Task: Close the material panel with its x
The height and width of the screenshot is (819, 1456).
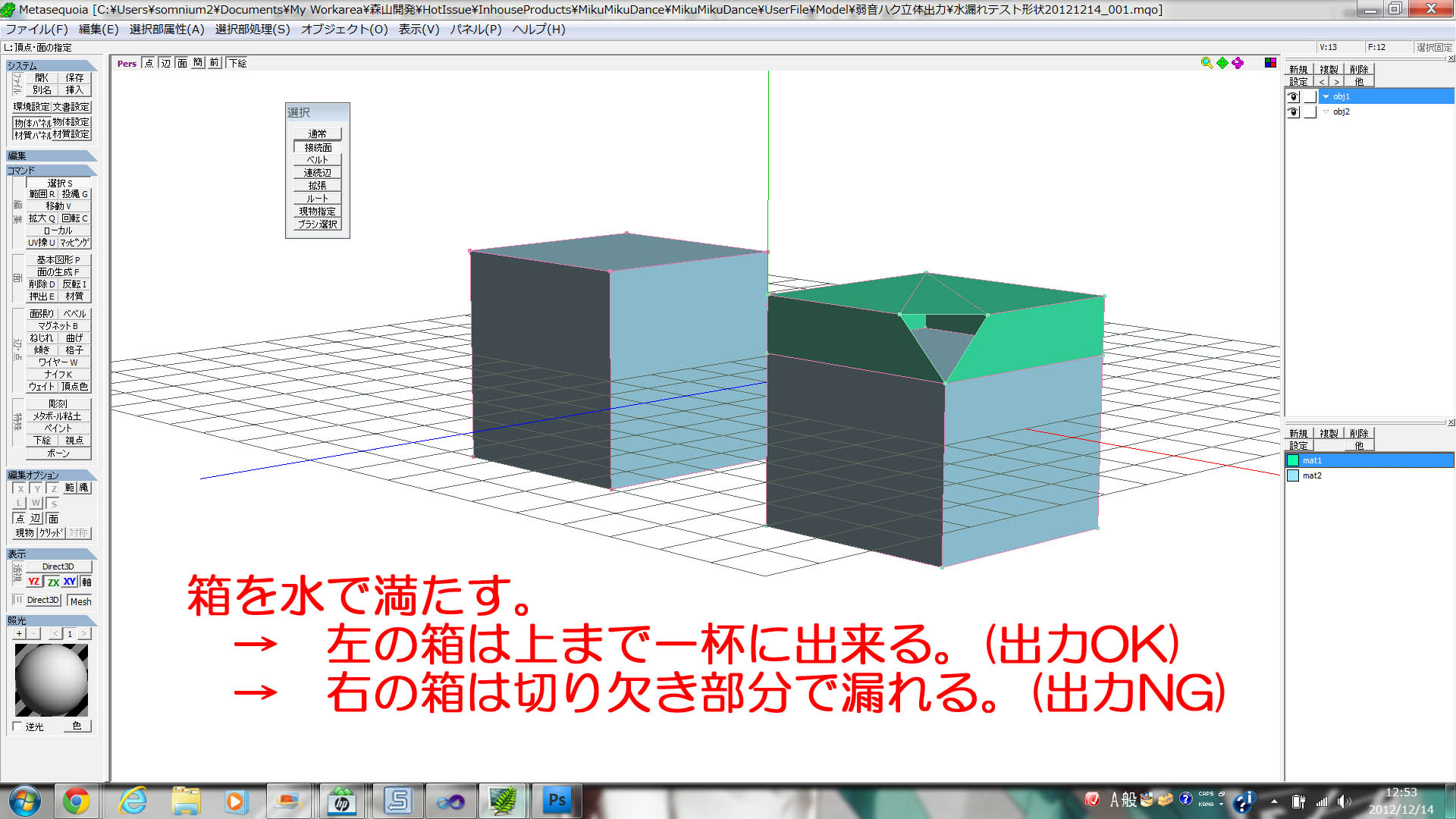Action: point(1451,422)
